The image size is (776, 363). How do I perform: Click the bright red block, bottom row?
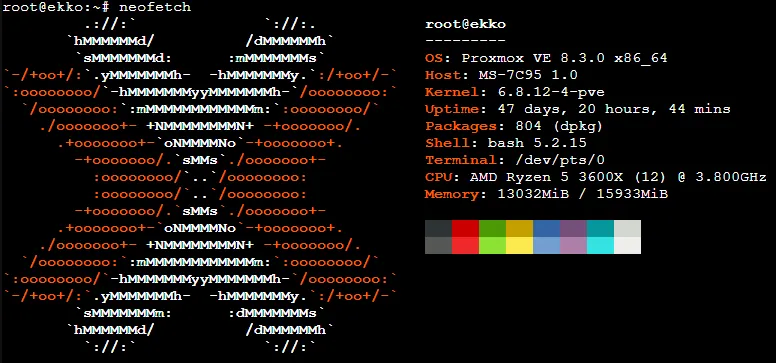click(465, 245)
